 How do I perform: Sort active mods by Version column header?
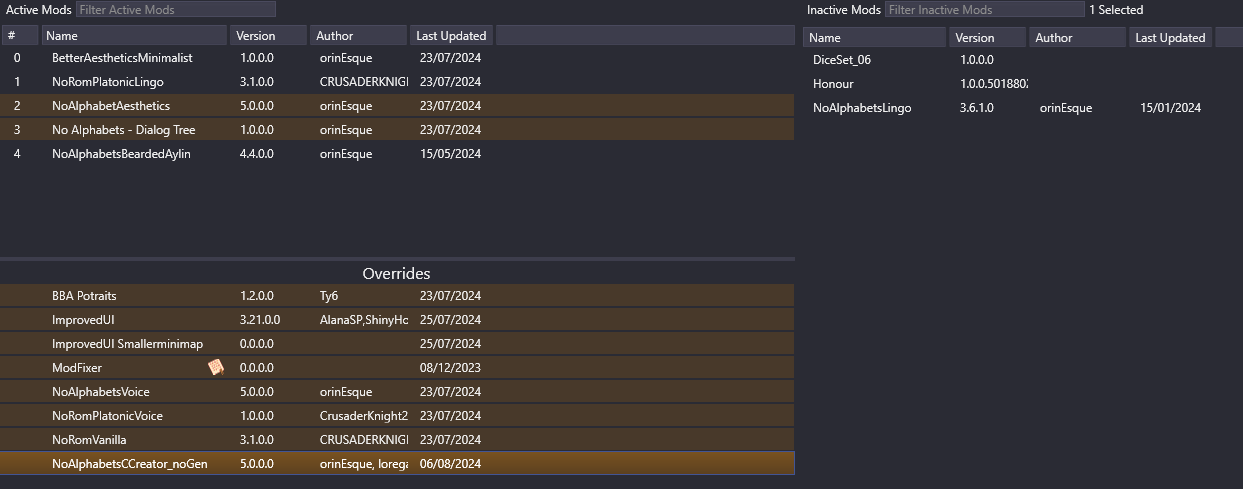(268, 36)
